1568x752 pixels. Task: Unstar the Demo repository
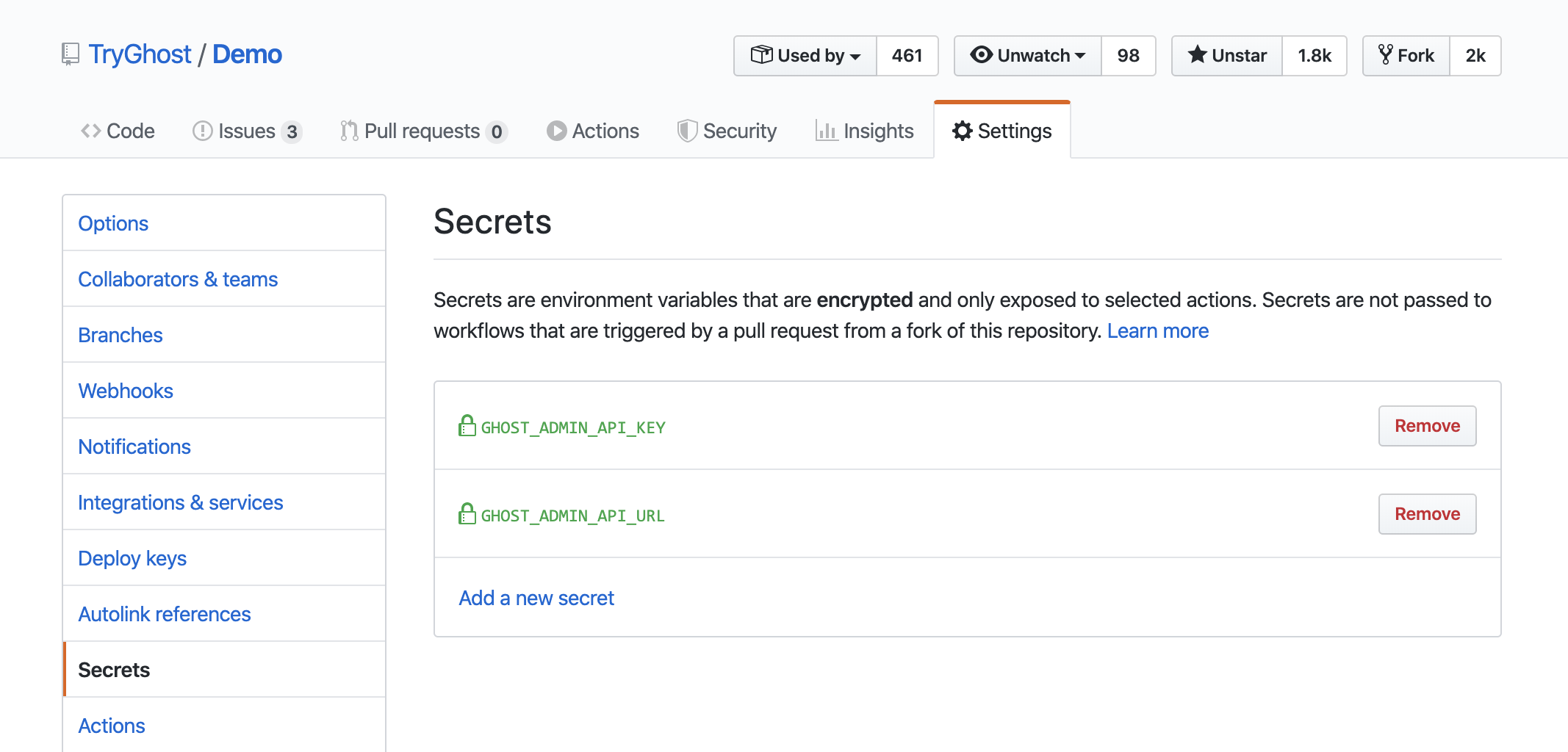coord(1227,56)
